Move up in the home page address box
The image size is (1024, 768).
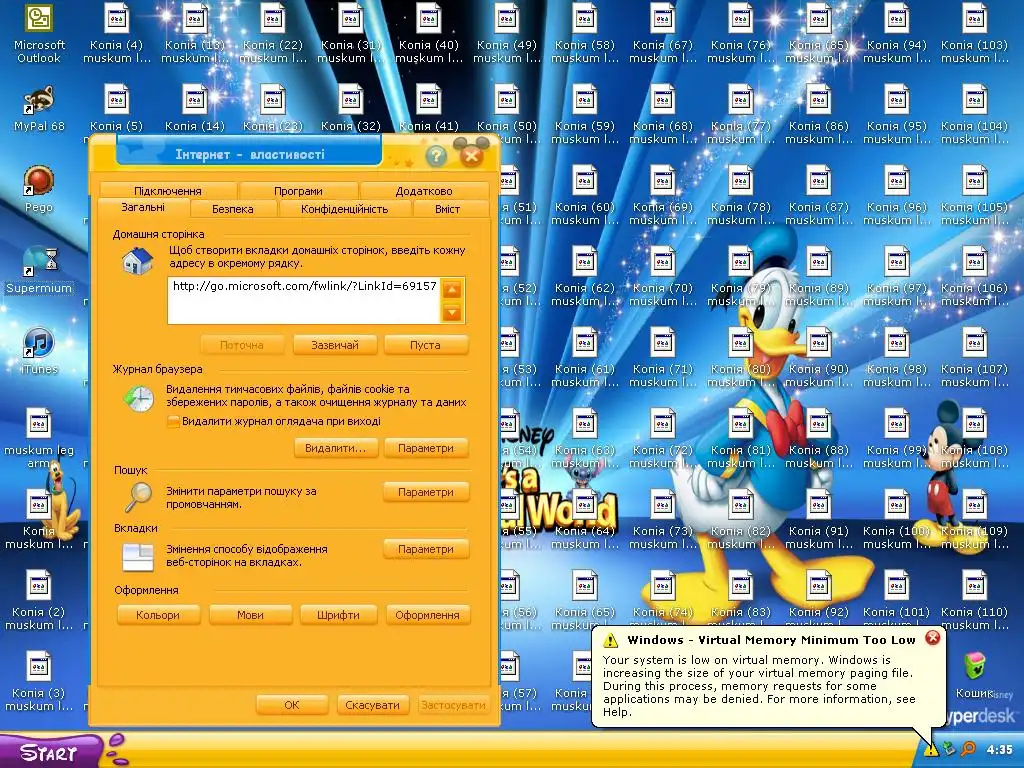click(453, 289)
